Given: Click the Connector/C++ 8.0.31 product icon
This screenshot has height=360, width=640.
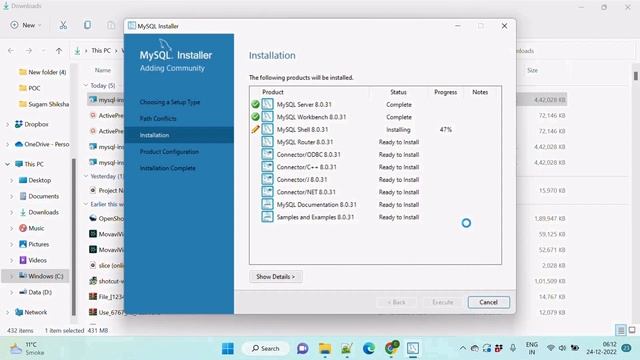Looking at the screenshot, I should pyautogui.click(x=267, y=167).
